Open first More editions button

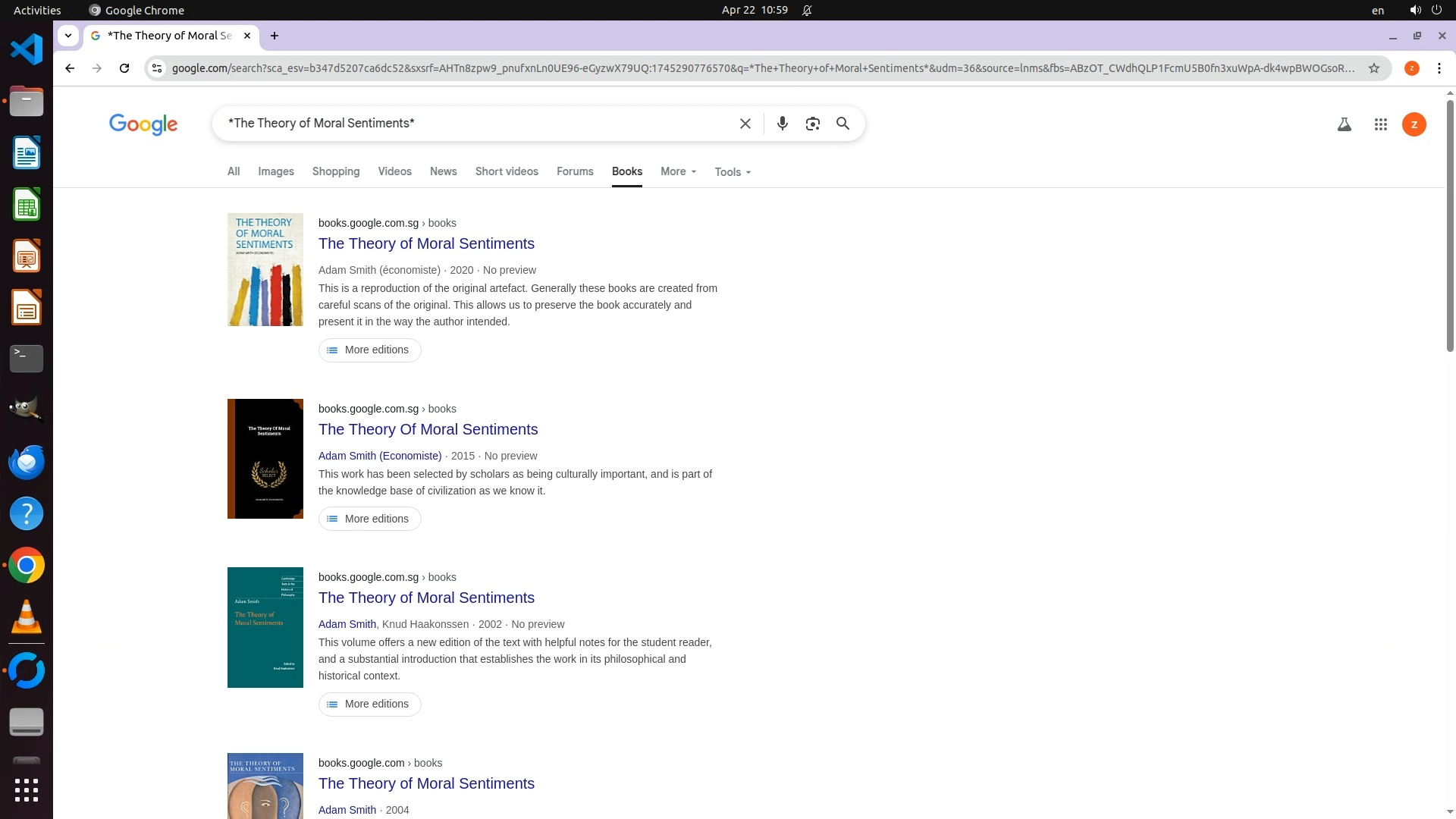369,350
